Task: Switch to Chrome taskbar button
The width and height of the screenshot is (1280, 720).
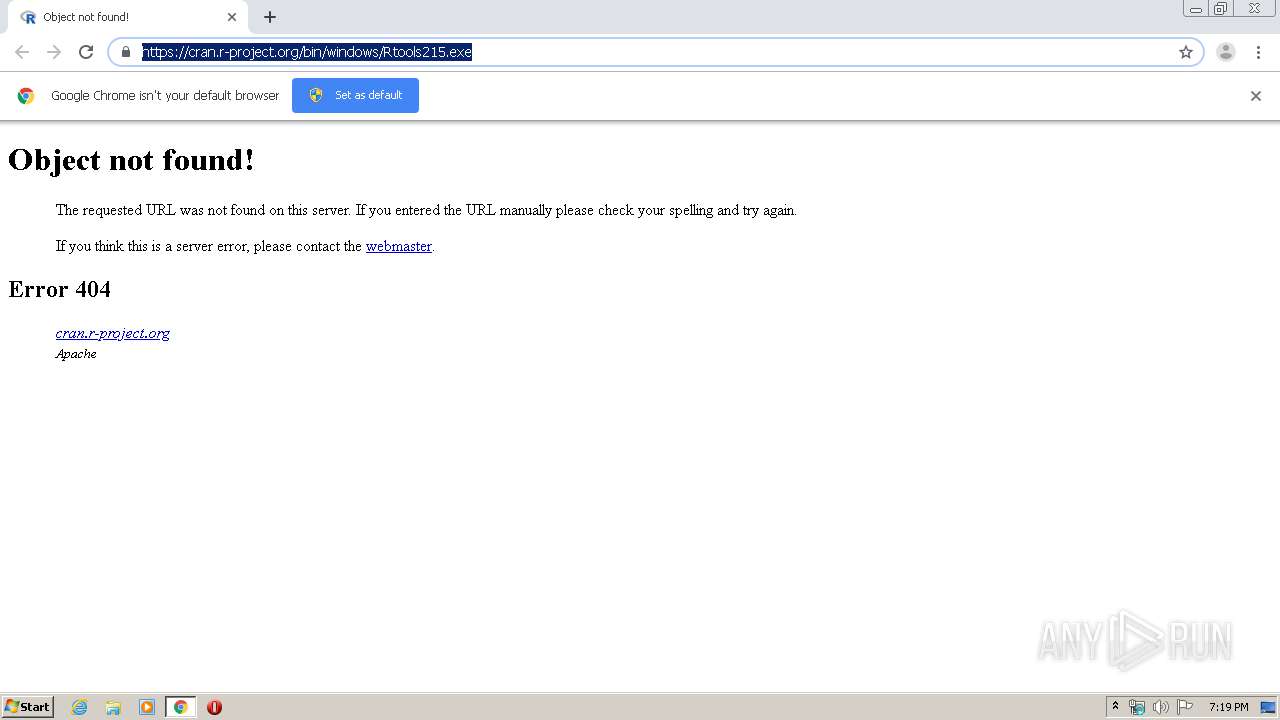Action: pyautogui.click(x=180, y=707)
